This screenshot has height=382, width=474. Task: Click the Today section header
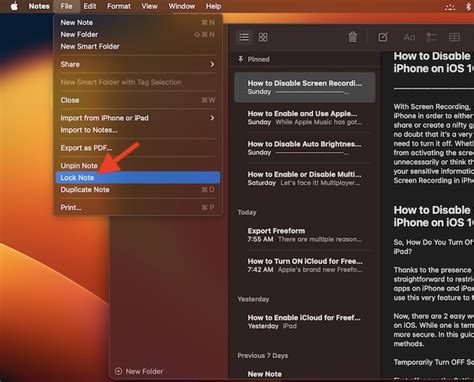click(247, 212)
